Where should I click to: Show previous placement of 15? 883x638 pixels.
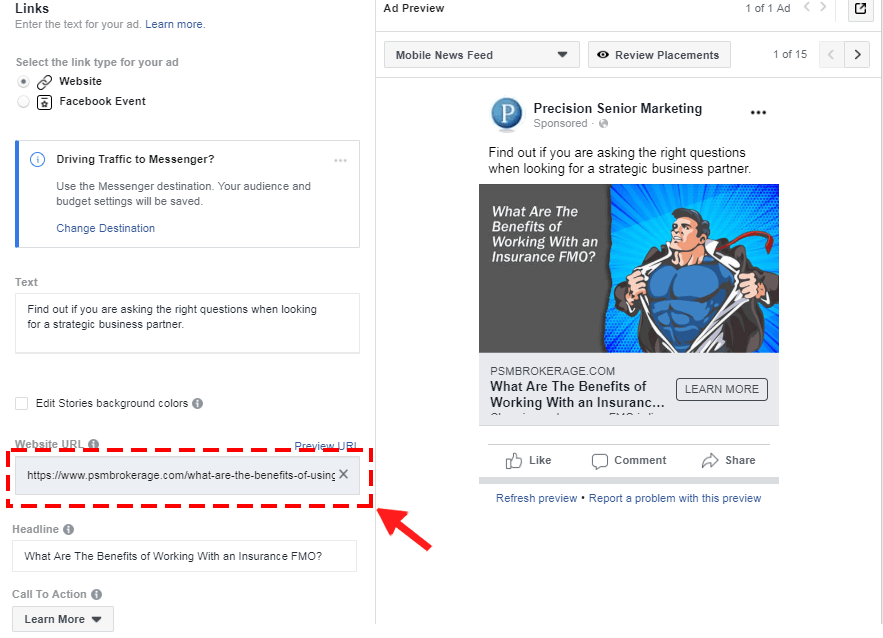point(831,55)
